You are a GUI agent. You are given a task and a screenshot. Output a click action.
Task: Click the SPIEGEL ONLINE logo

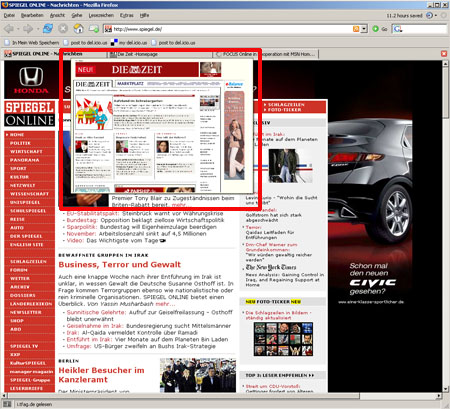point(30,113)
